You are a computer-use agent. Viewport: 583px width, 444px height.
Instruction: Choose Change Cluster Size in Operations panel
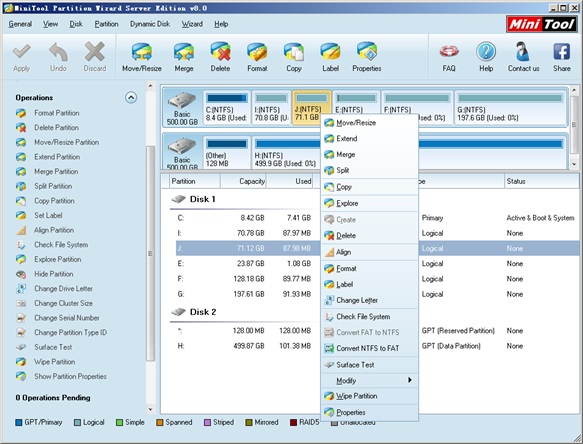click(x=63, y=303)
